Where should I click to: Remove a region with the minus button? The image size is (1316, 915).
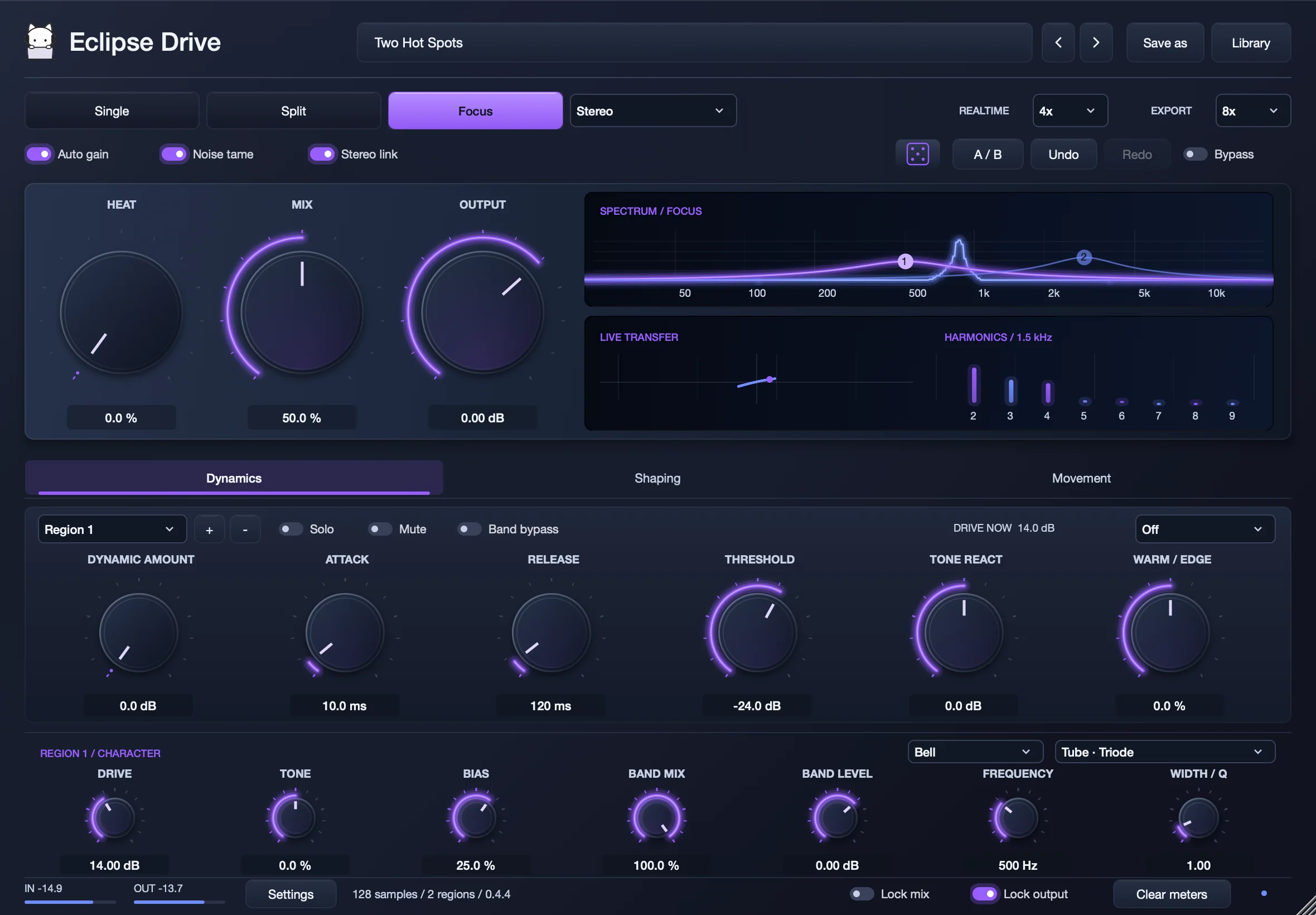coord(245,529)
